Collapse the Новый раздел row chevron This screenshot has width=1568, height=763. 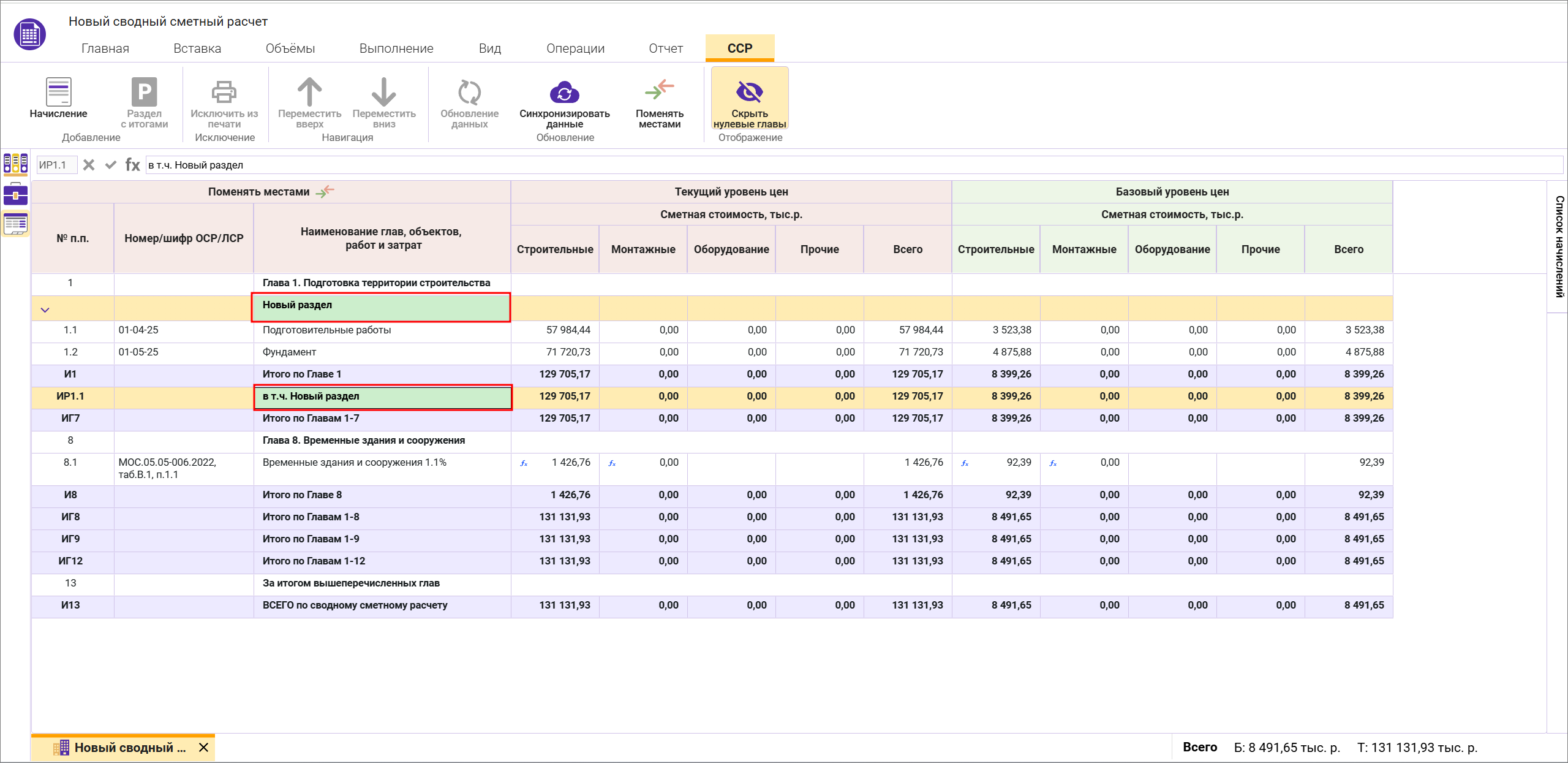[x=45, y=310]
